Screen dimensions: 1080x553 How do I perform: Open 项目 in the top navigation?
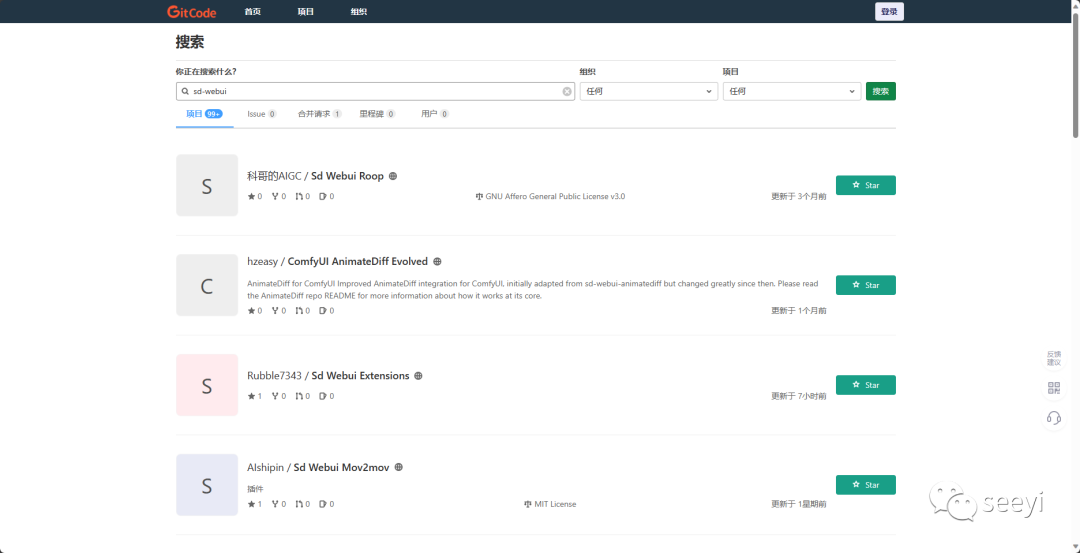(305, 12)
